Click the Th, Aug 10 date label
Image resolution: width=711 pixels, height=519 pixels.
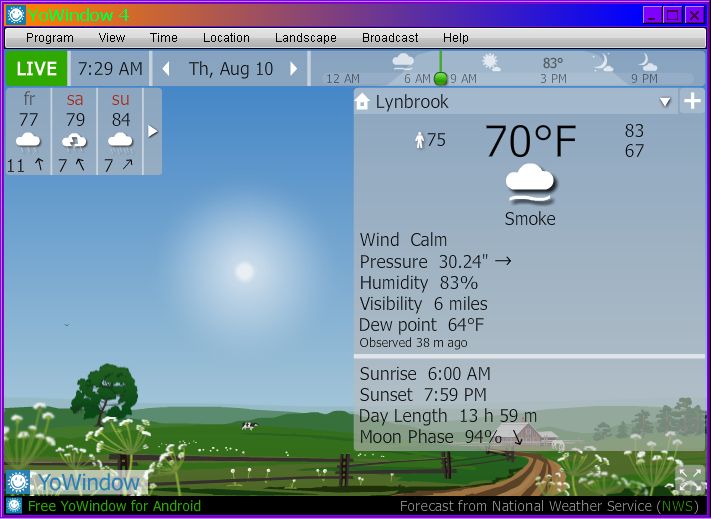231,69
